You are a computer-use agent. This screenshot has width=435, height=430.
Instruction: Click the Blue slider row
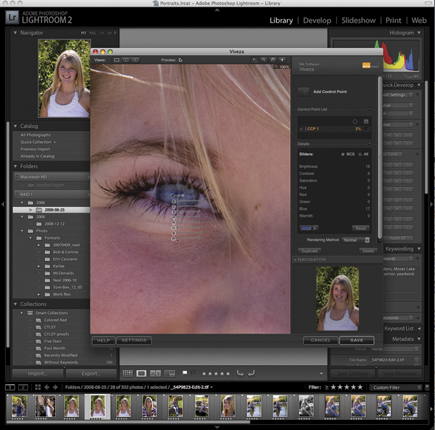[x=335, y=209]
